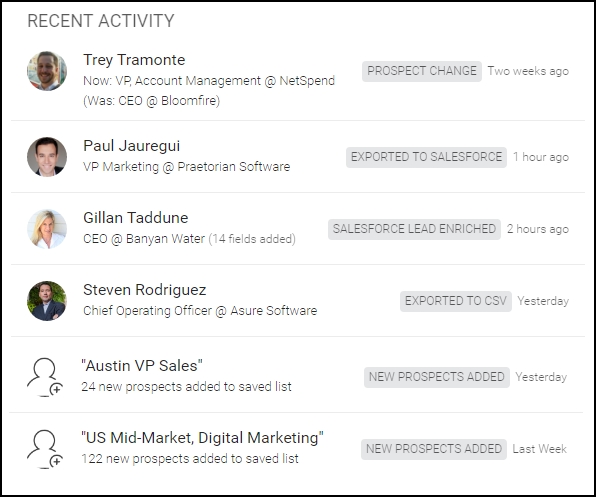Open Steven Rodriguez's prospect entry
The height and width of the screenshot is (497, 596).
pyautogui.click(x=144, y=290)
